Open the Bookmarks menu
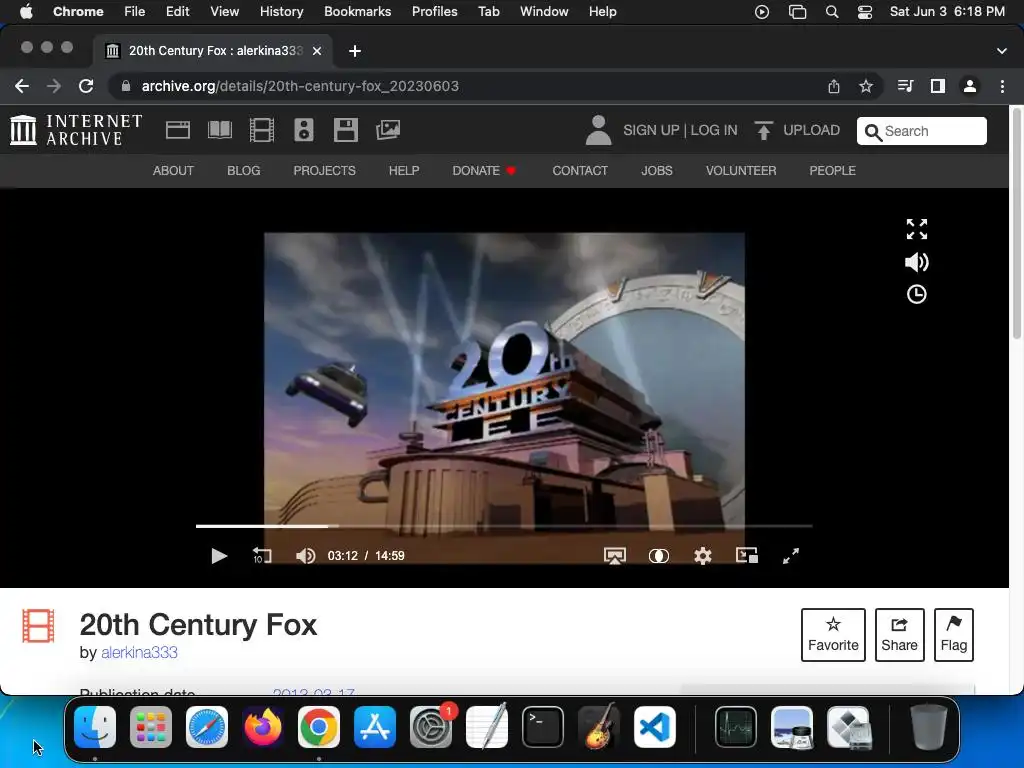 tap(358, 12)
